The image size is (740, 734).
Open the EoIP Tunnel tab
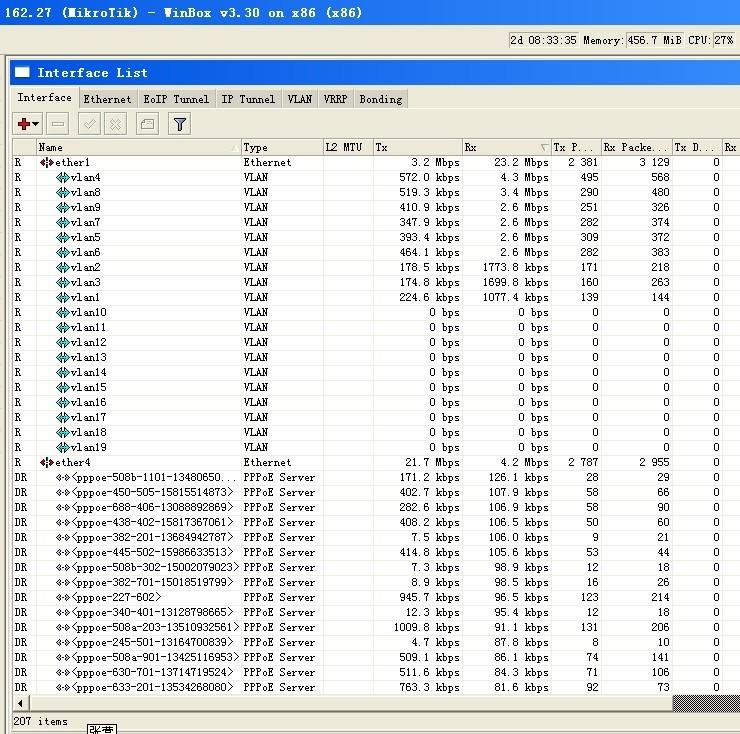tap(176, 99)
